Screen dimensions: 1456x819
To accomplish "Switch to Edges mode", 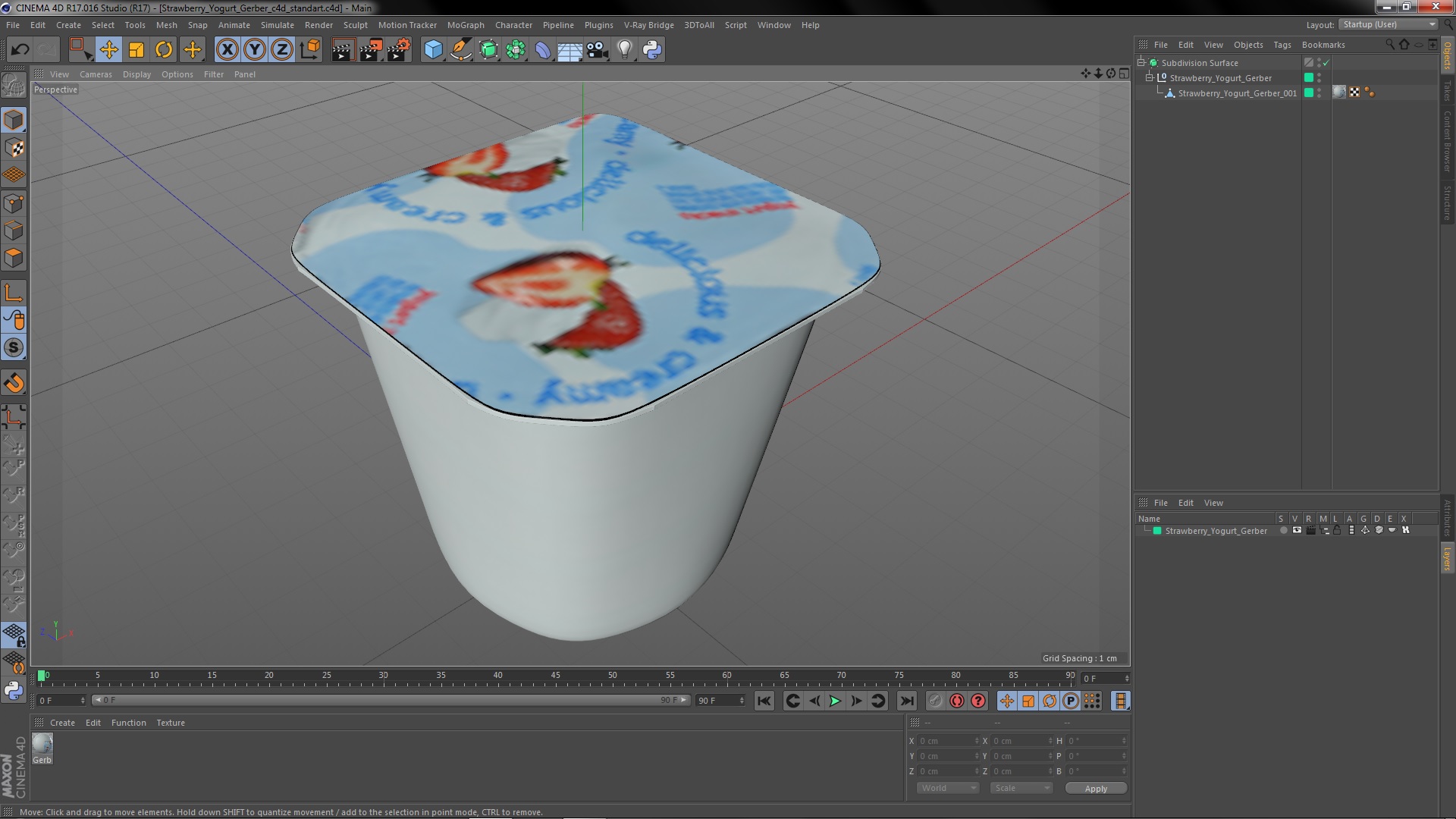I will [x=14, y=231].
